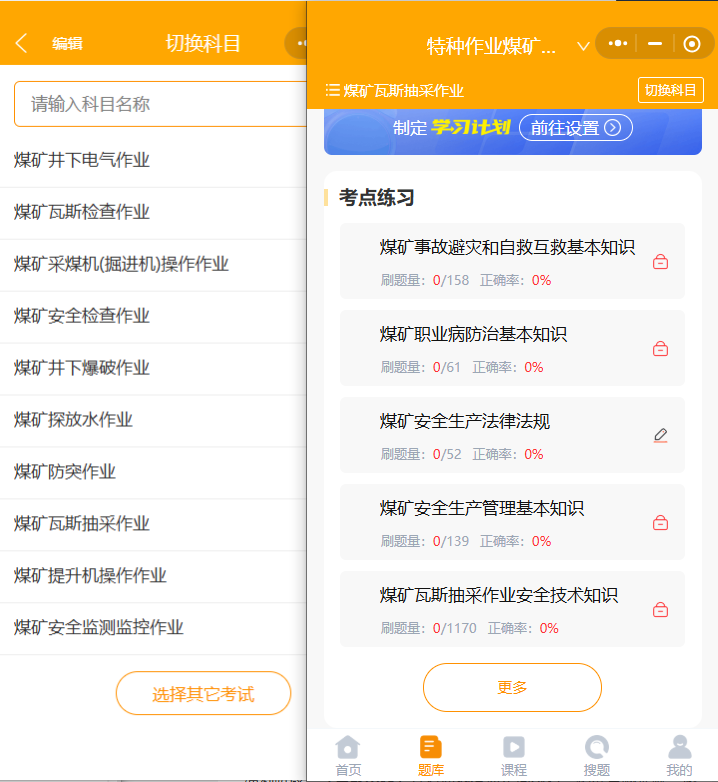Open the subject list menu icon

click(x=332, y=90)
